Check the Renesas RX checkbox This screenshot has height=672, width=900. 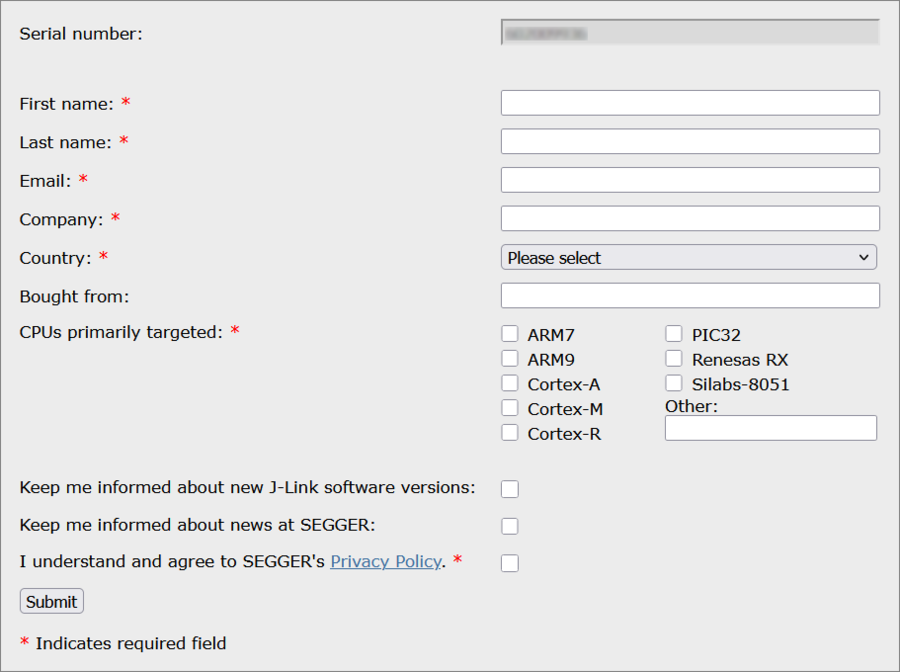(x=673, y=358)
